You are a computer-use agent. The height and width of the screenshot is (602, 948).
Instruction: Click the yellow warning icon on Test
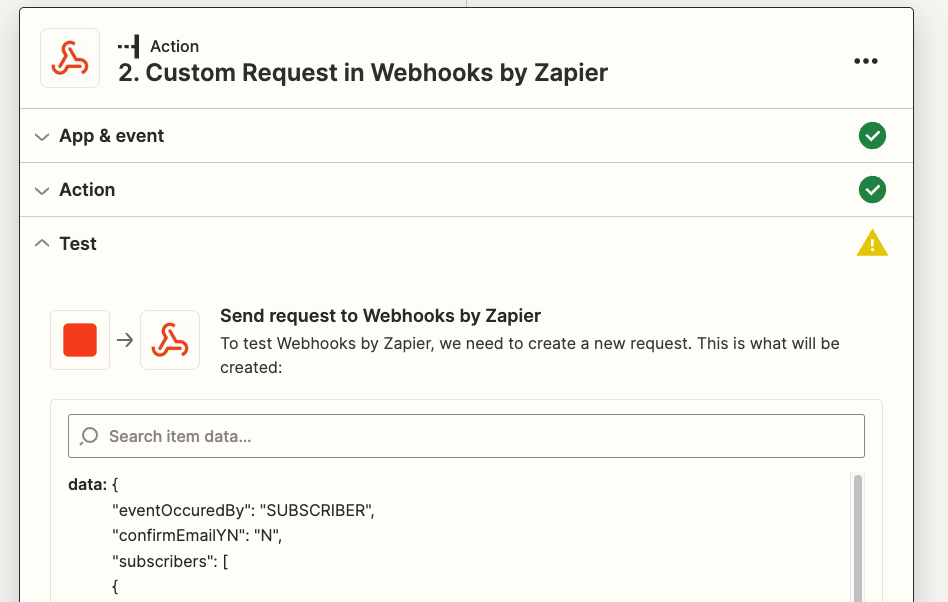[x=872, y=243]
